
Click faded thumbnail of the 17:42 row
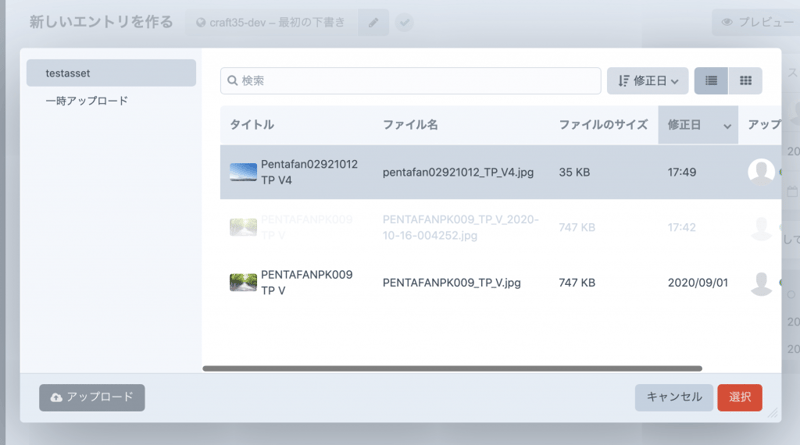point(243,227)
